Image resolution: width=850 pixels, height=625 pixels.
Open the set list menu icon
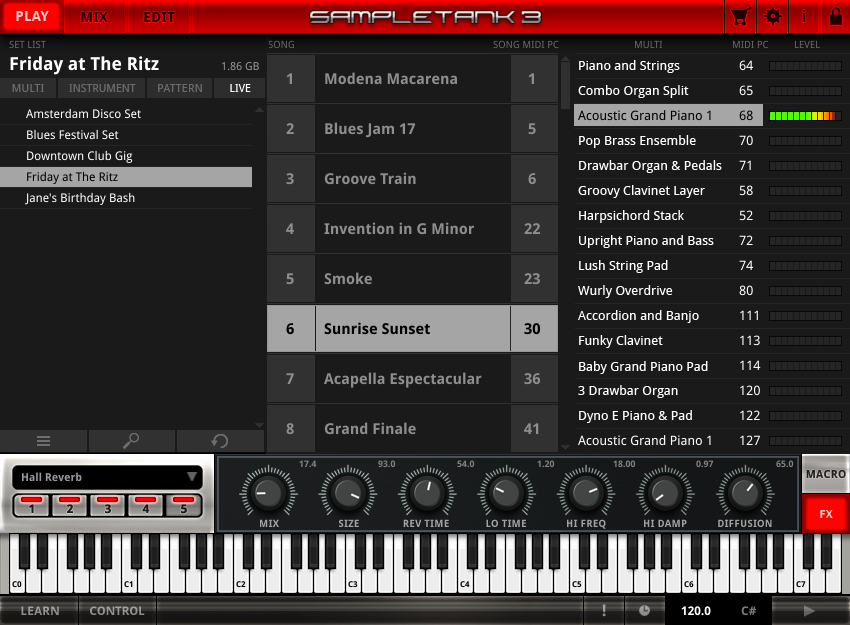click(x=43, y=441)
